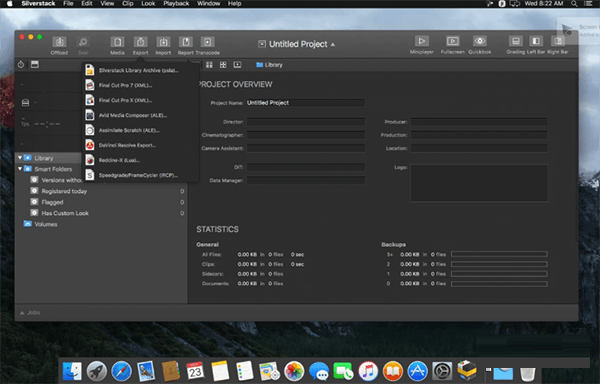Click the Director input field

[305, 122]
